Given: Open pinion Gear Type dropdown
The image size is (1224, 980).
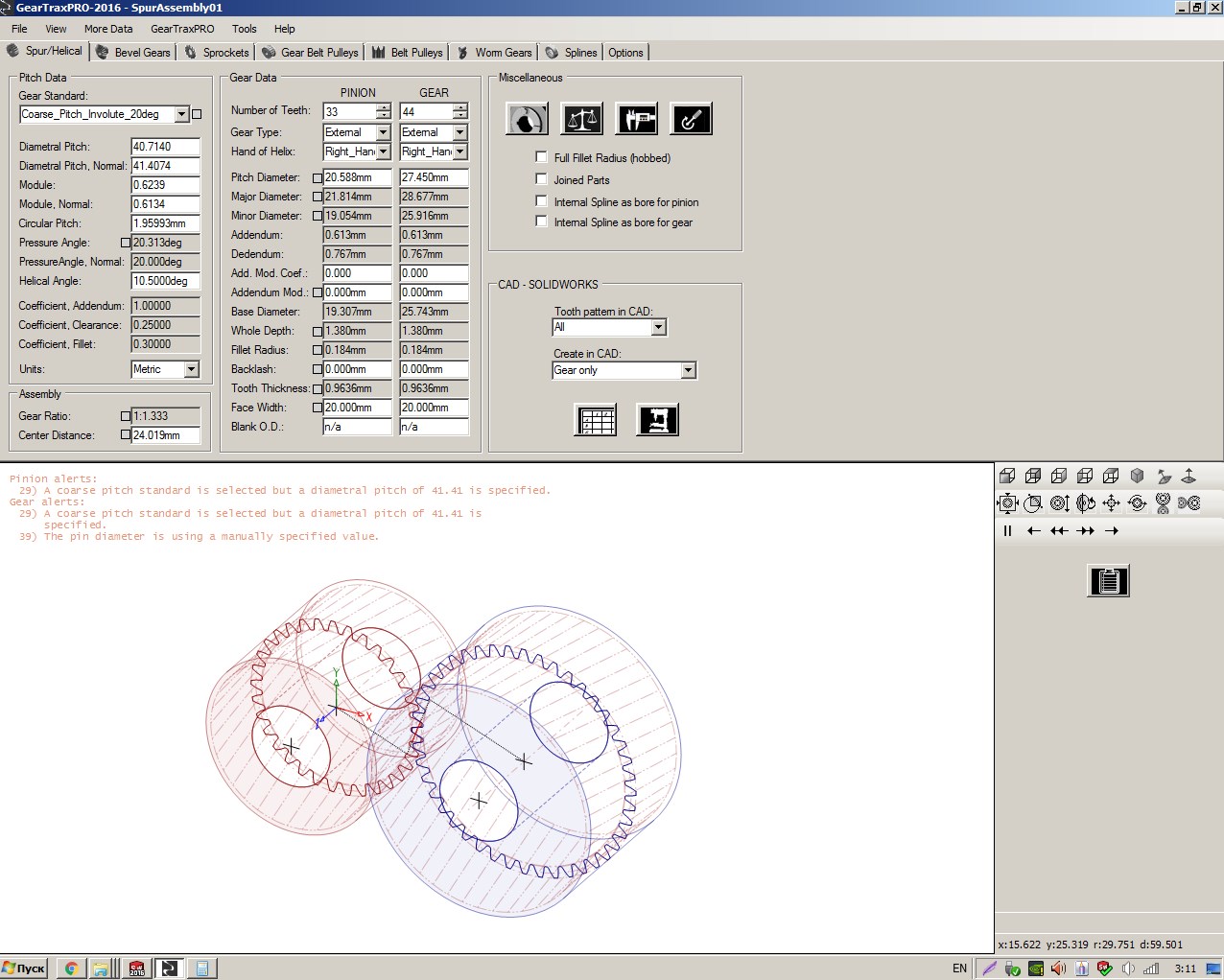Looking at the screenshot, I should 383,132.
